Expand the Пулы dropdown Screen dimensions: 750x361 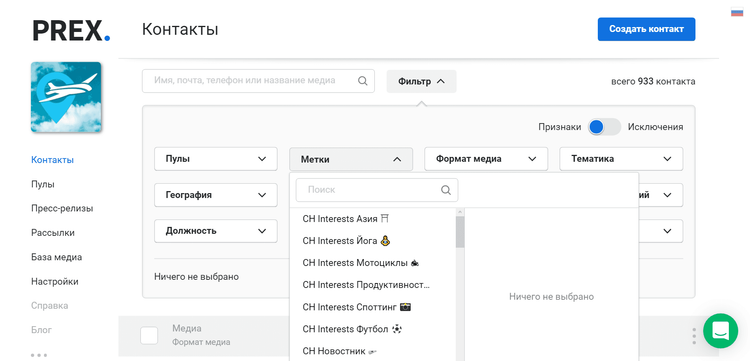pos(216,159)
